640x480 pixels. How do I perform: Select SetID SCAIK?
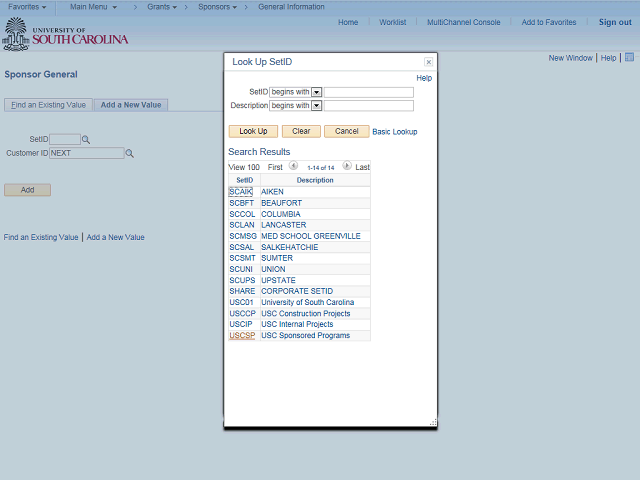241,192
